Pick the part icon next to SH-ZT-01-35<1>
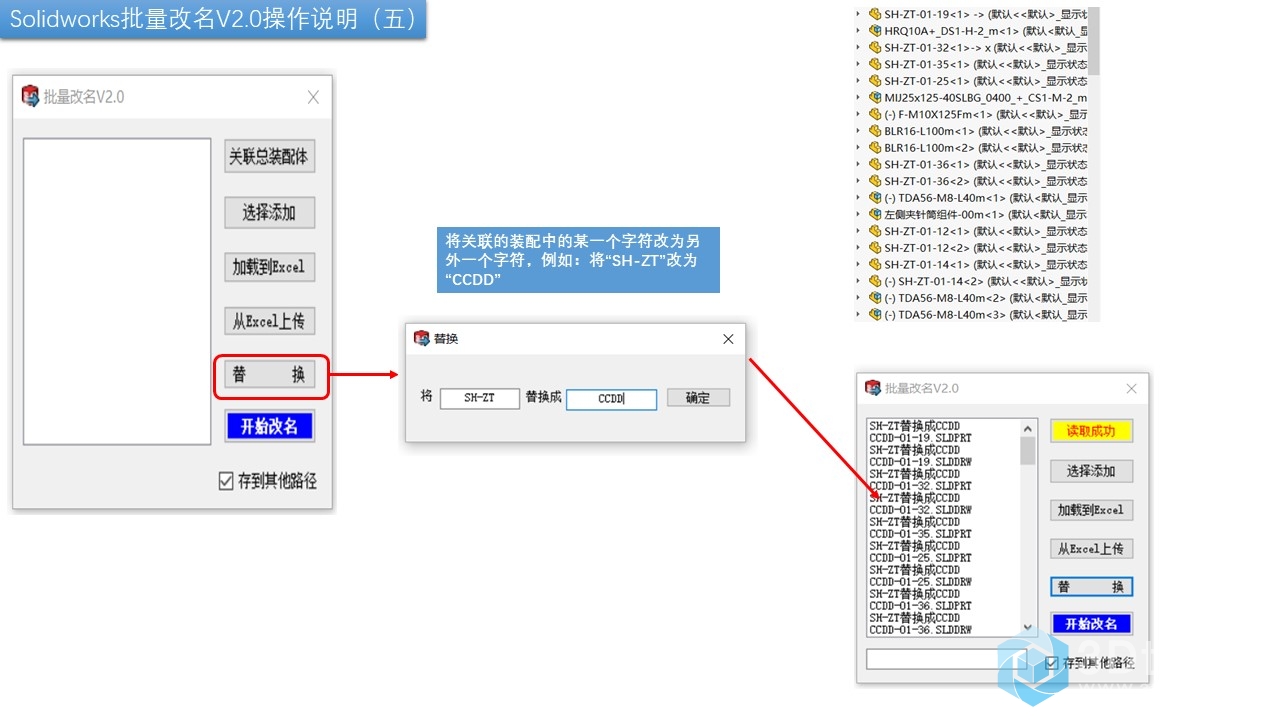1280x720 pixels. pyautogui.click(x=875, y=64)
